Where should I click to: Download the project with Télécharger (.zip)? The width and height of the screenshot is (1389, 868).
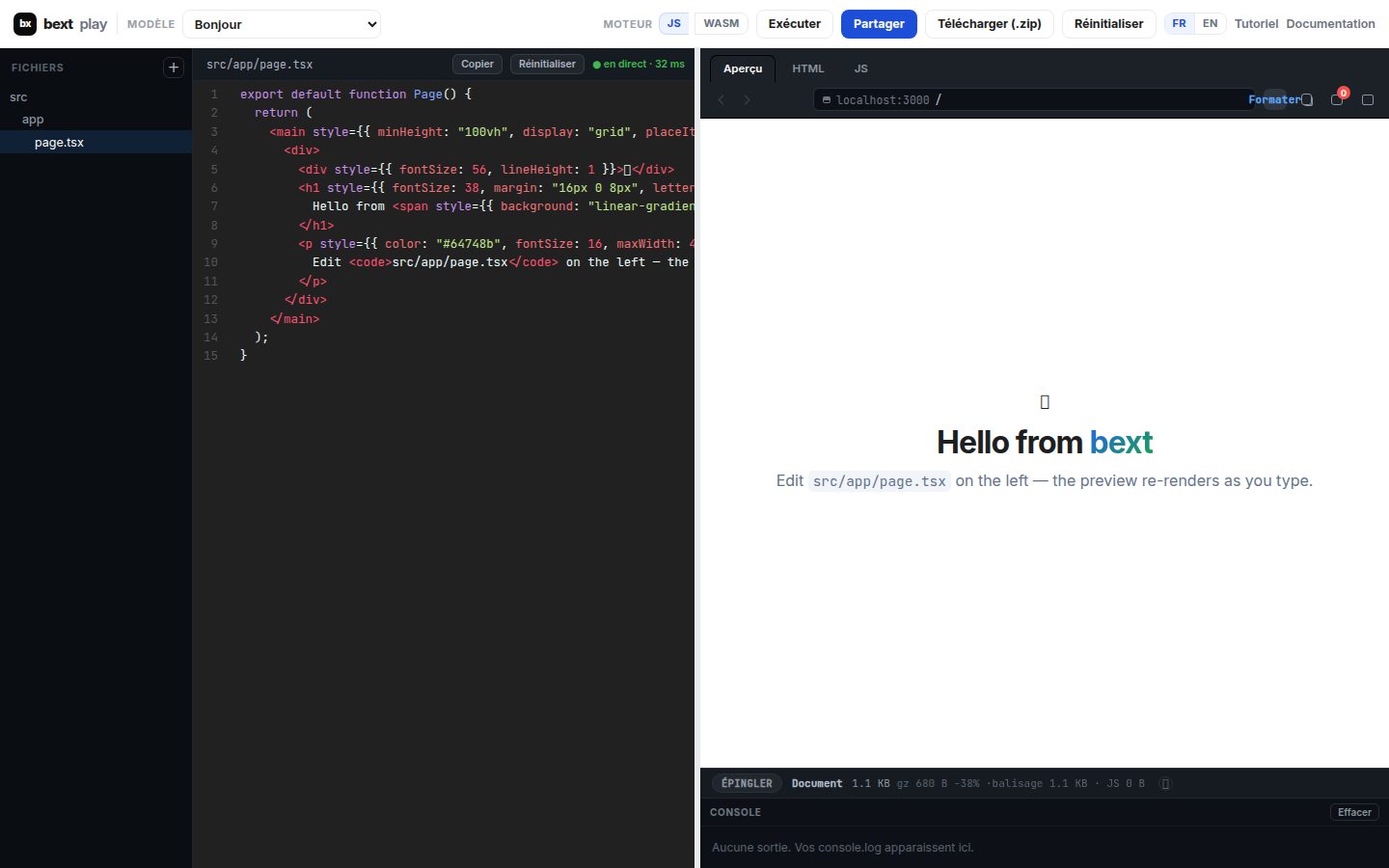[x=990, y=24]
